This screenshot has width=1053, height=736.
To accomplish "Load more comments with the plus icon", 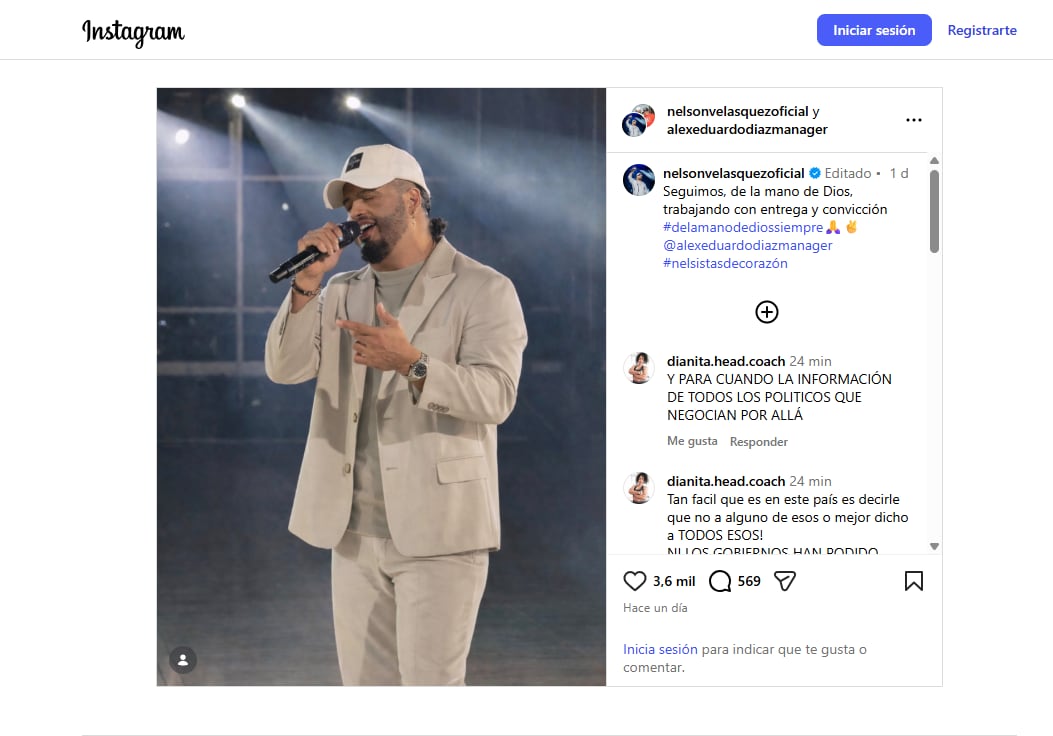I will (x=766, y=312).
